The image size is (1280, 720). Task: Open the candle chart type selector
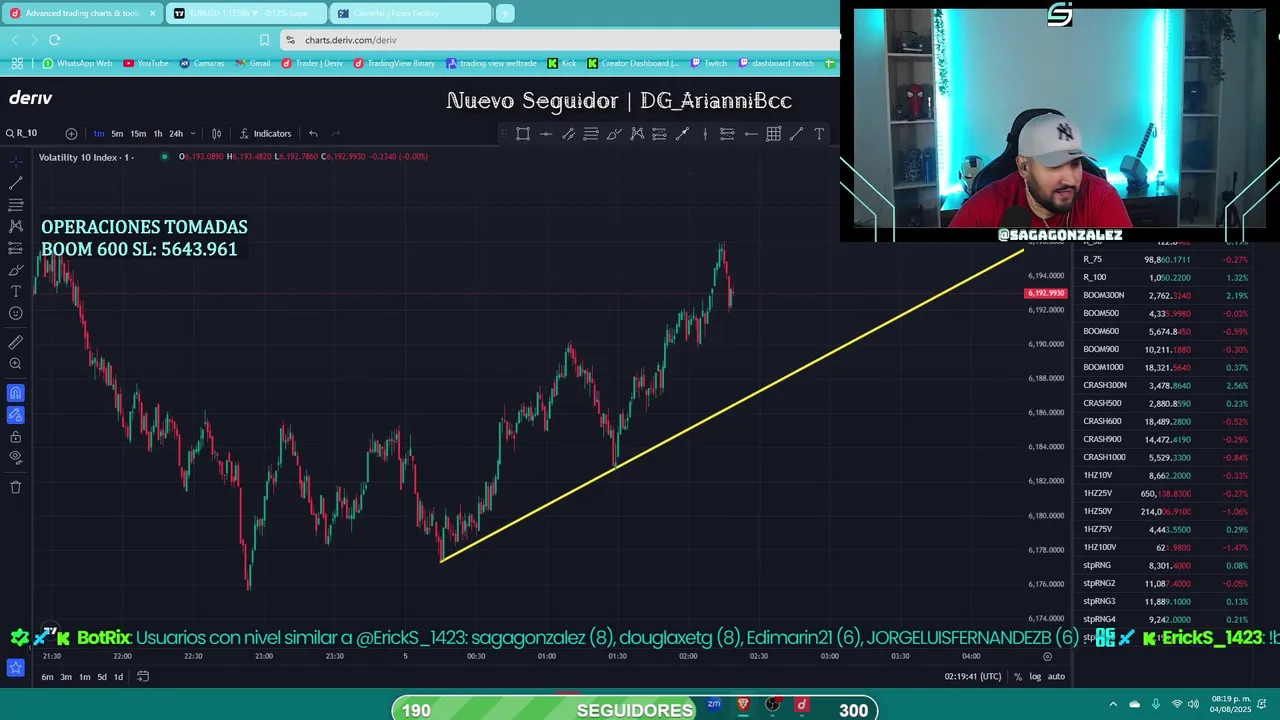click(x=216, y=134)
